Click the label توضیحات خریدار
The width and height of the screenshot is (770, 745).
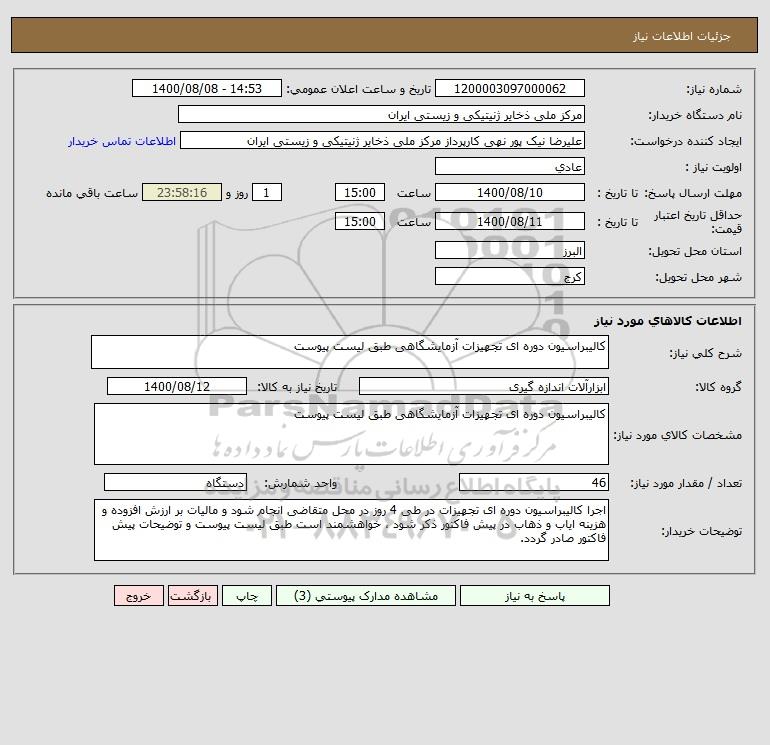point(701,531)
